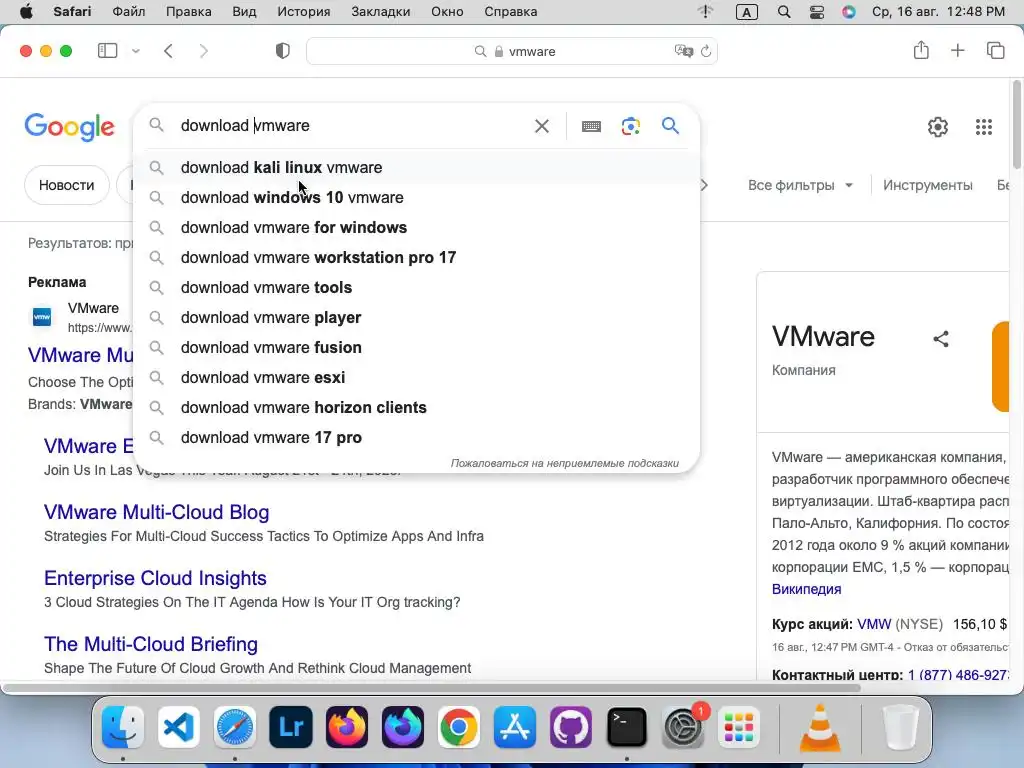The image size is (1024, 768).
Task: Open the Википедия link
Action: pos(806,589)
